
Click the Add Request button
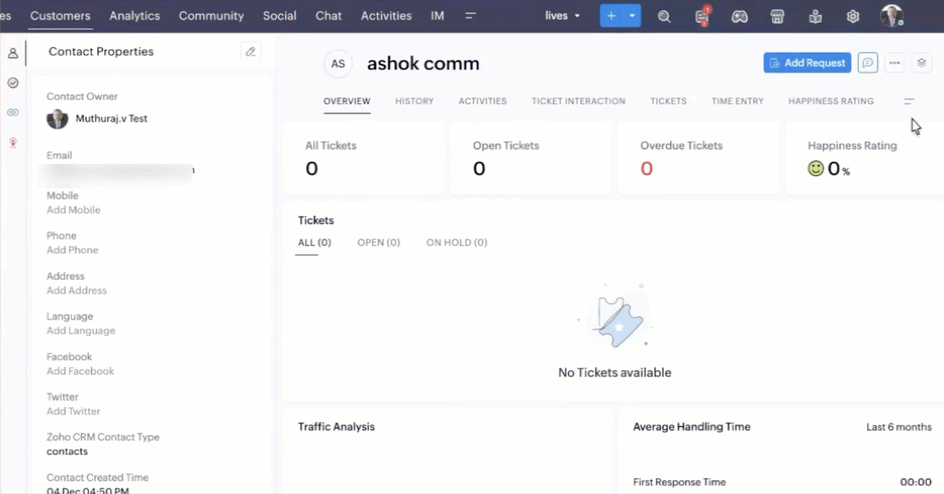[x=807, y=63]
